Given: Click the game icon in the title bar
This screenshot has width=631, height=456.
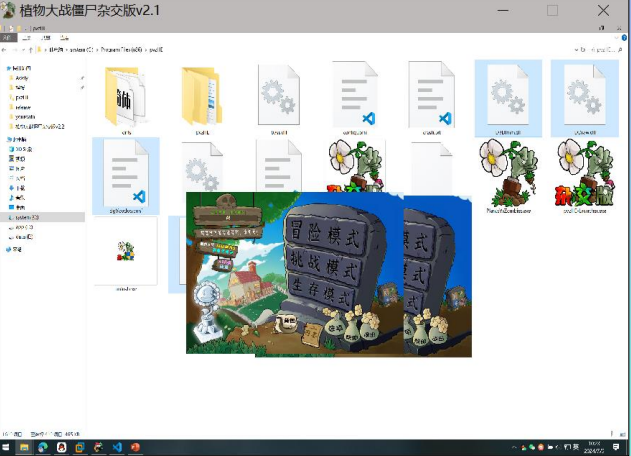Looking at the screenshot, I should [x=8, y=10].
